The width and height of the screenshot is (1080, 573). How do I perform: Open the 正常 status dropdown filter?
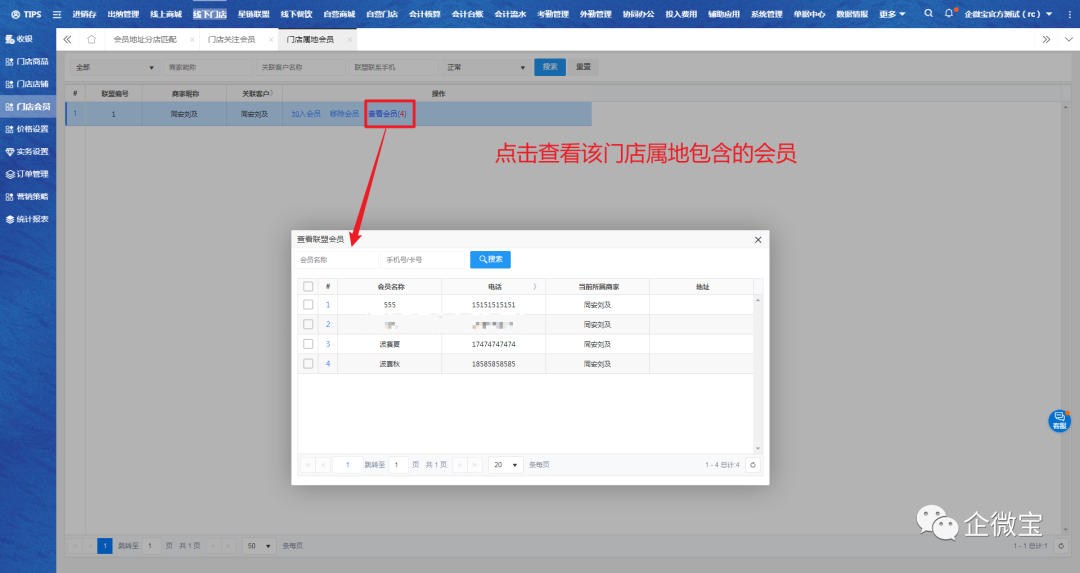(486, 67)
